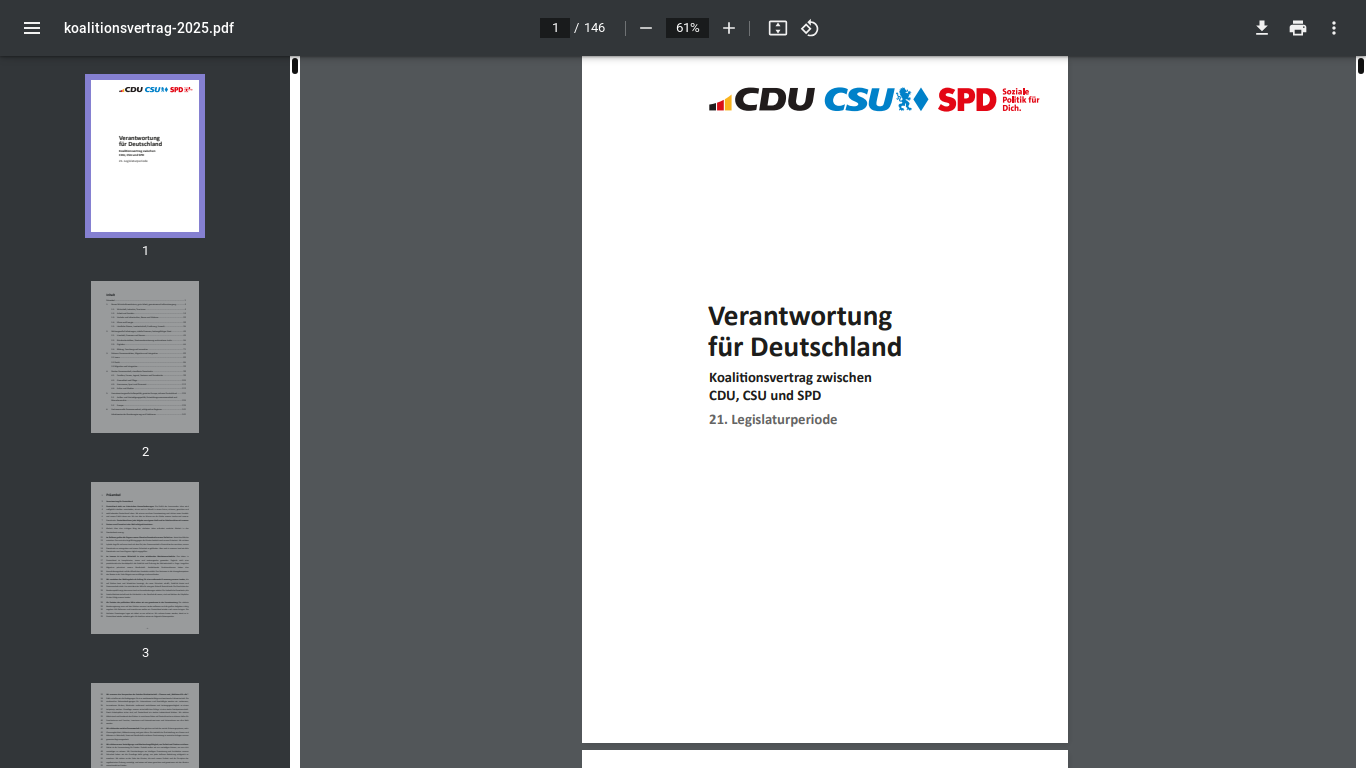Click the text '21. Legislaturperiode'
This screenshot has height=768, width=1366.
[773, 419]
